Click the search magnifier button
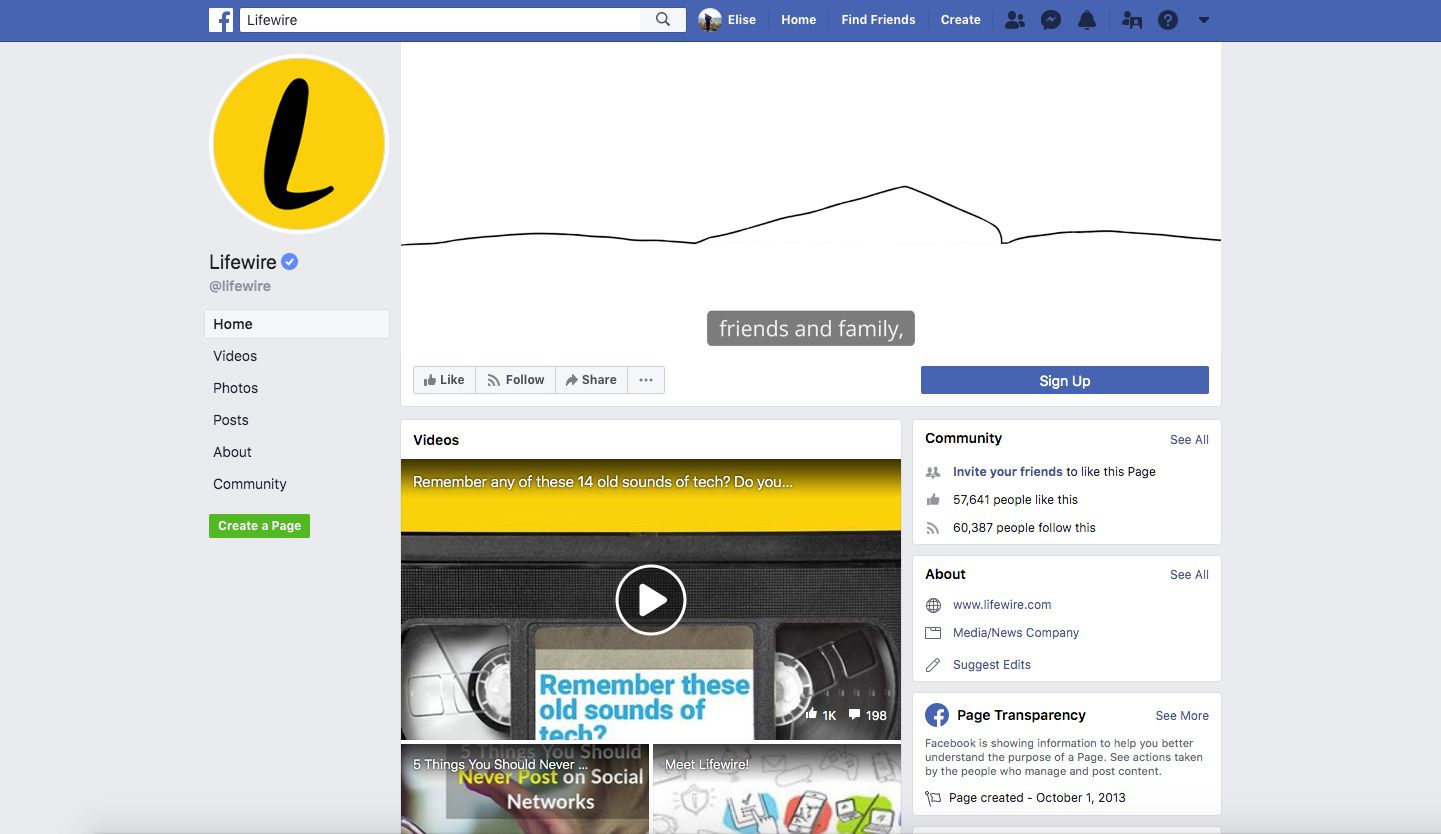 pyautogui.click(x=663, y=20)
